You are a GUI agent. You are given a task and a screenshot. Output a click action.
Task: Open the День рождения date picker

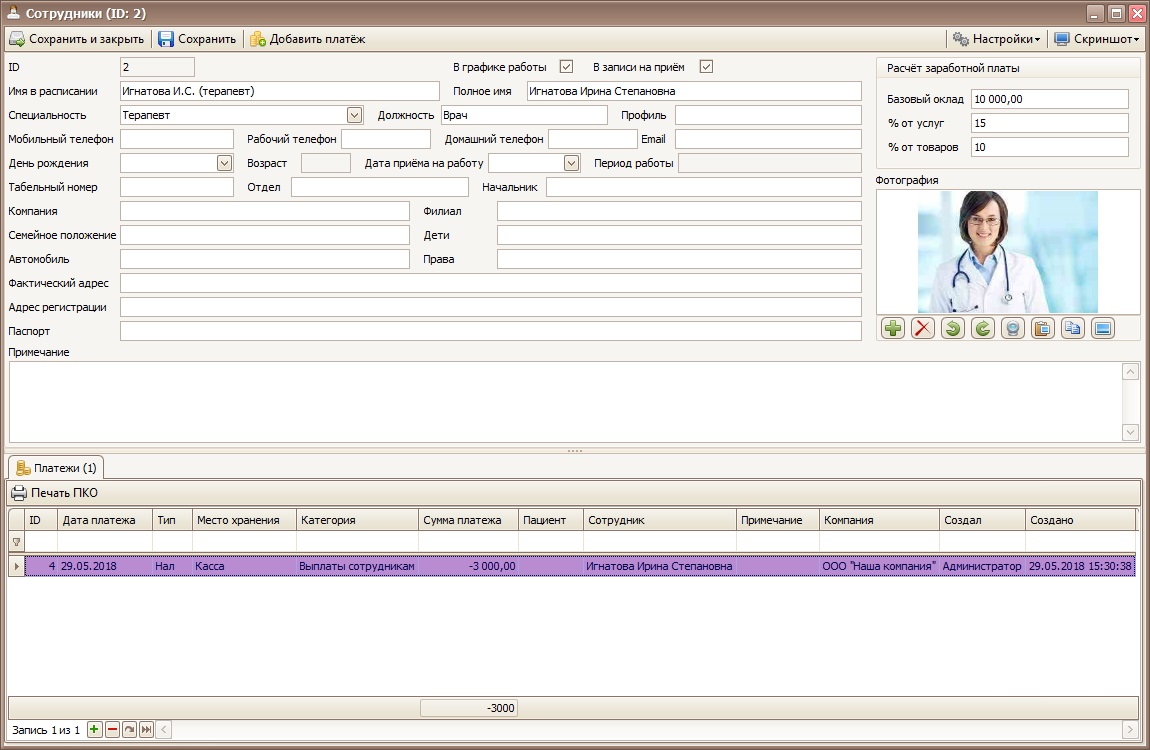point(224,163)
